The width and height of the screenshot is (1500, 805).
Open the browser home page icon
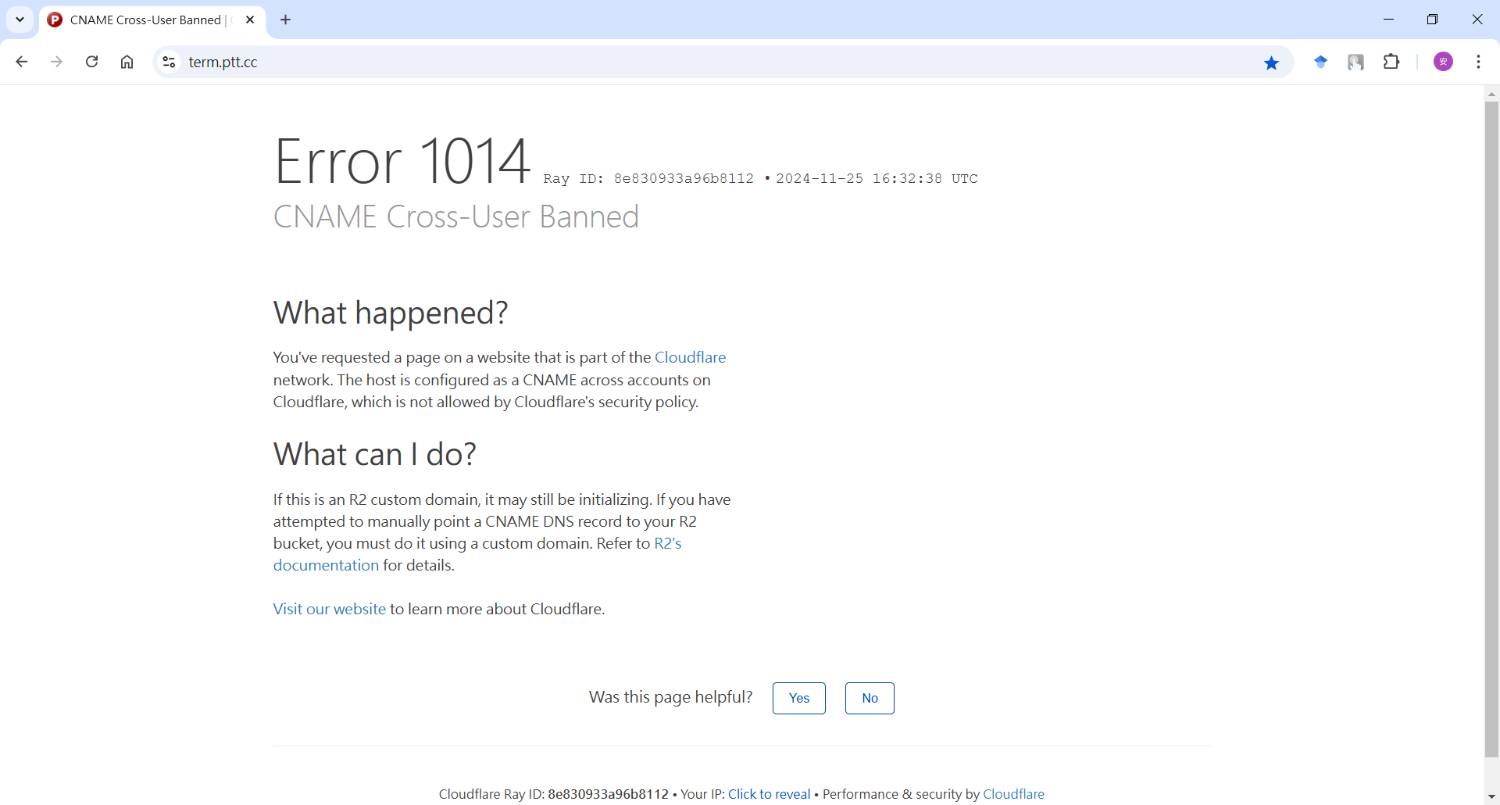click(x=127, y=62)
